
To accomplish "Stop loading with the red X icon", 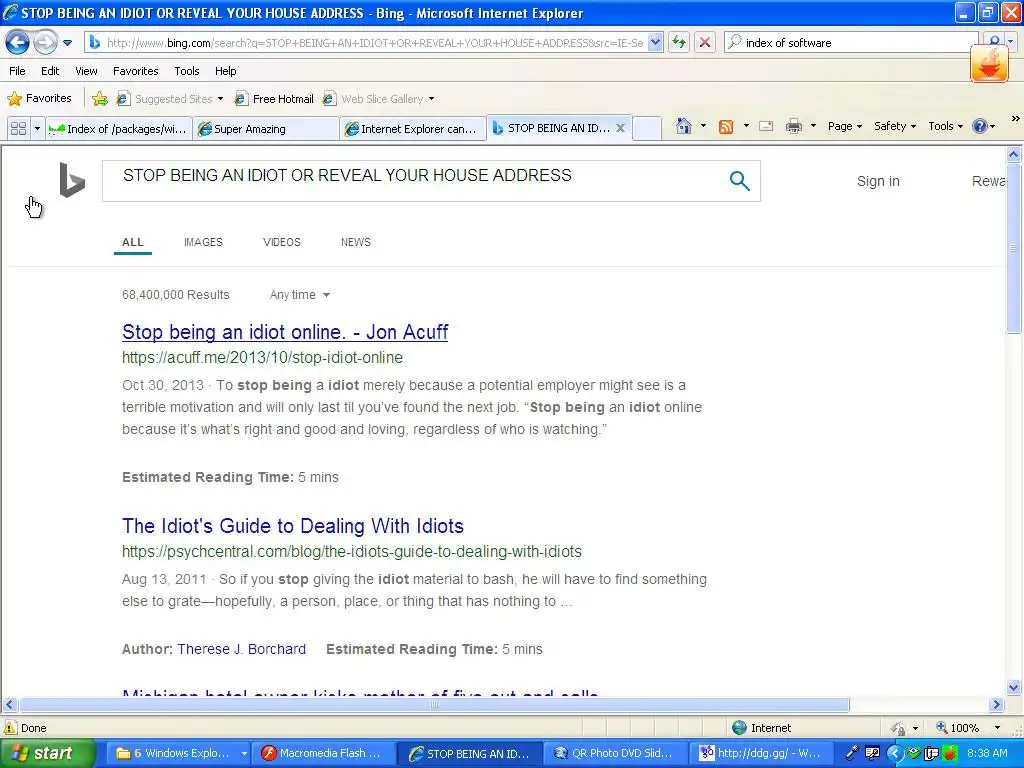I will click(705, 43).
